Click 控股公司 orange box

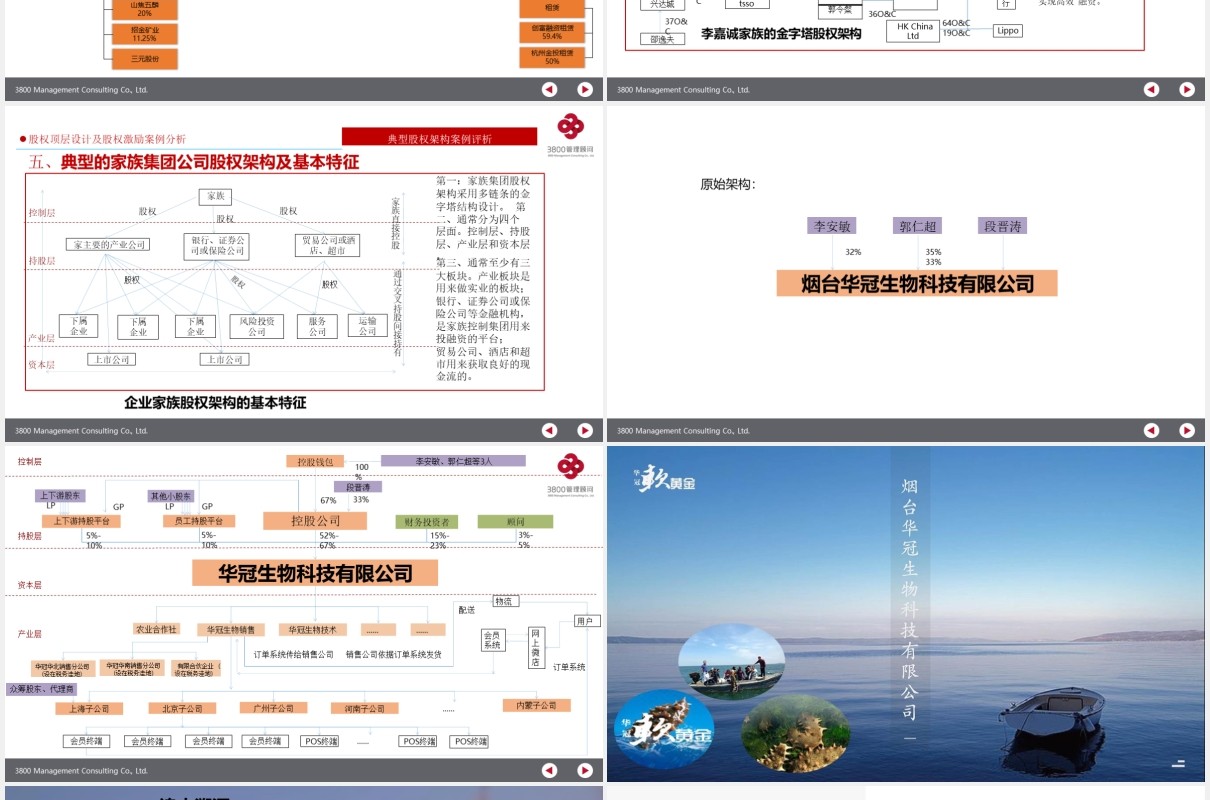coord(315,521)
